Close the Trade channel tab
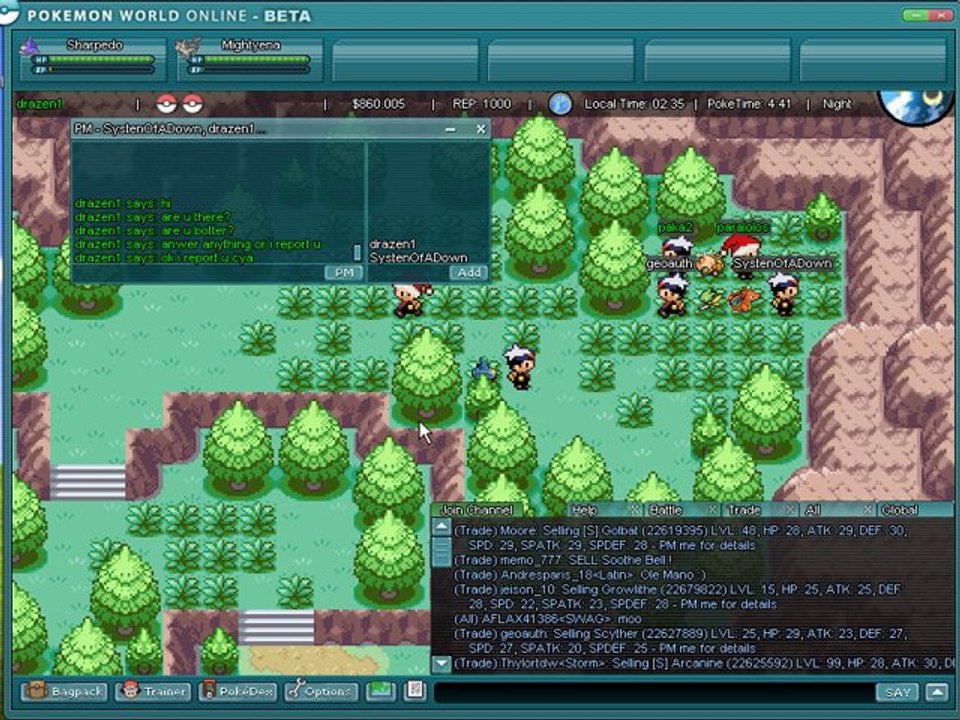Image resolution: width=960 pixels, height=720 pixels. (x=791, y=510)
